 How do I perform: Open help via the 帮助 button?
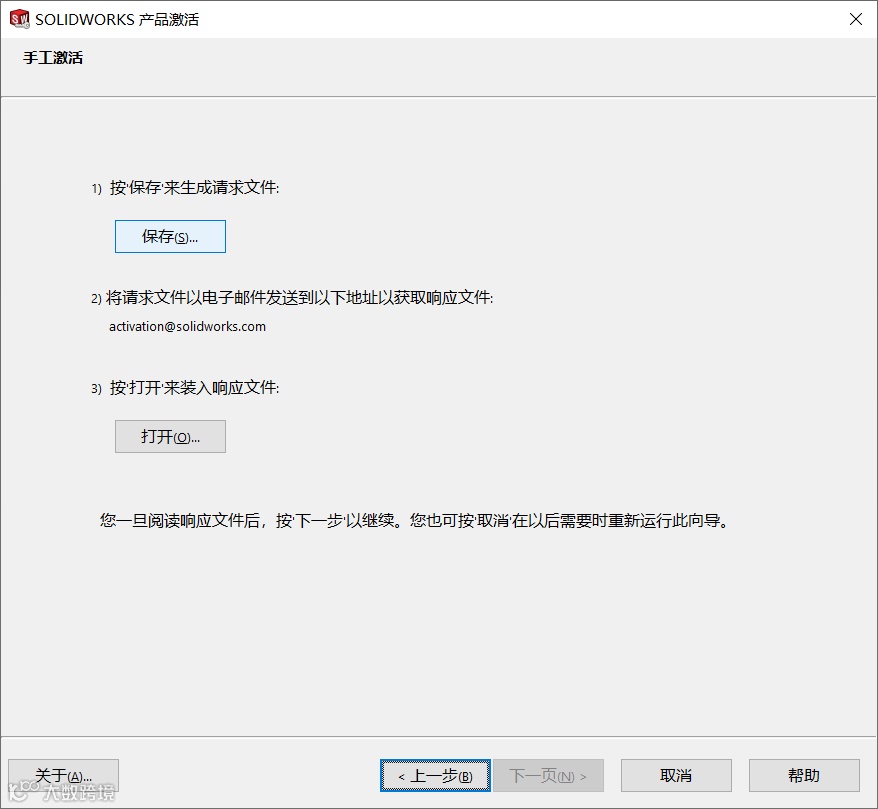pos(804,775)
